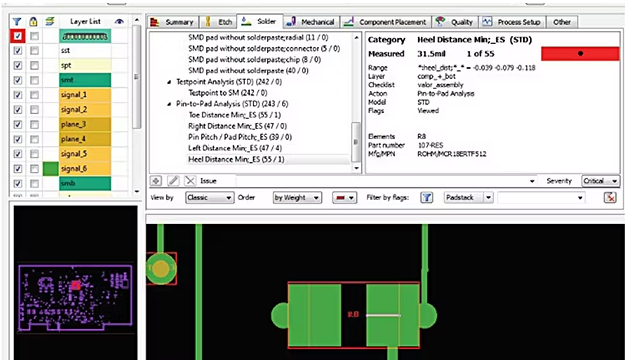Viewport: 625px width, 360px height.
Task: Select Heel Distance Min;_ES (55 / 1)
Action: click(x=236, y=159)
